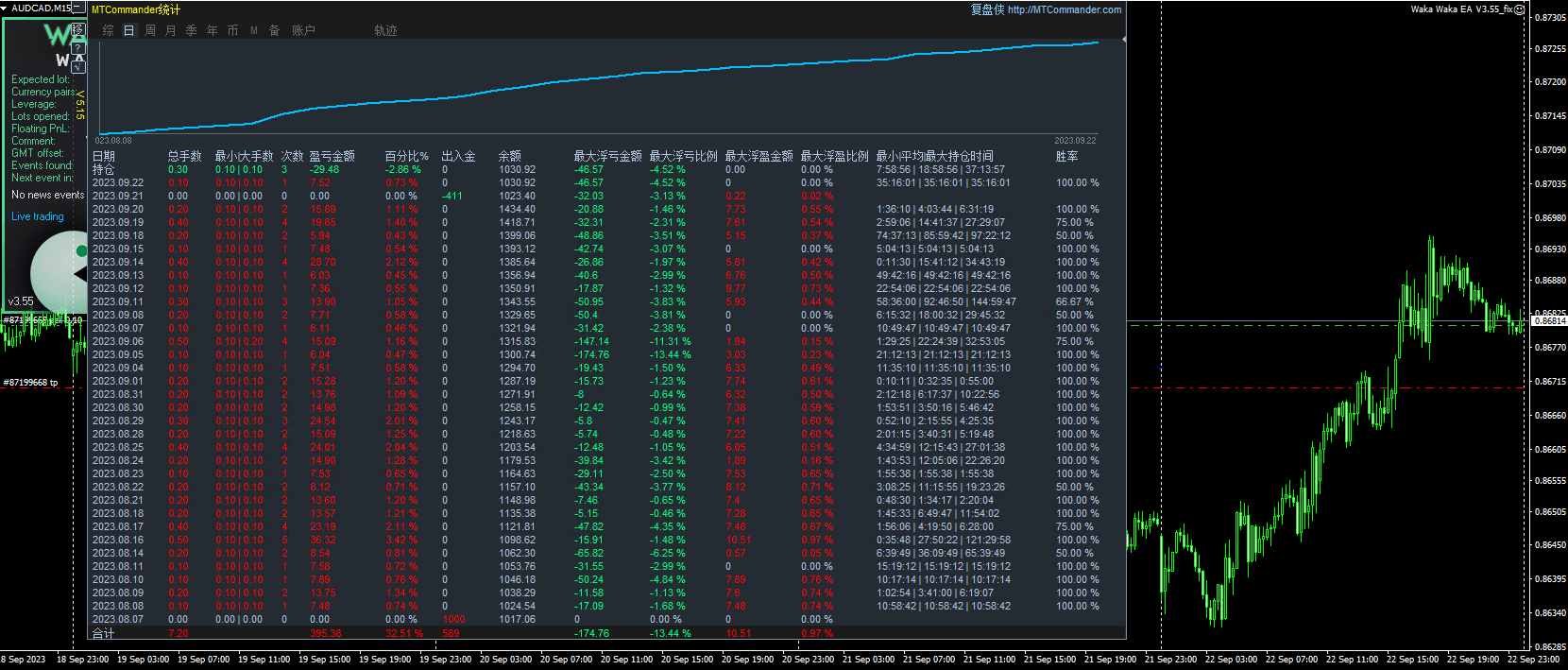The height and width of the screenshot is (670, 1568).
Task: Click the √ checkmark panel button
Action: (x=79, y=66)
